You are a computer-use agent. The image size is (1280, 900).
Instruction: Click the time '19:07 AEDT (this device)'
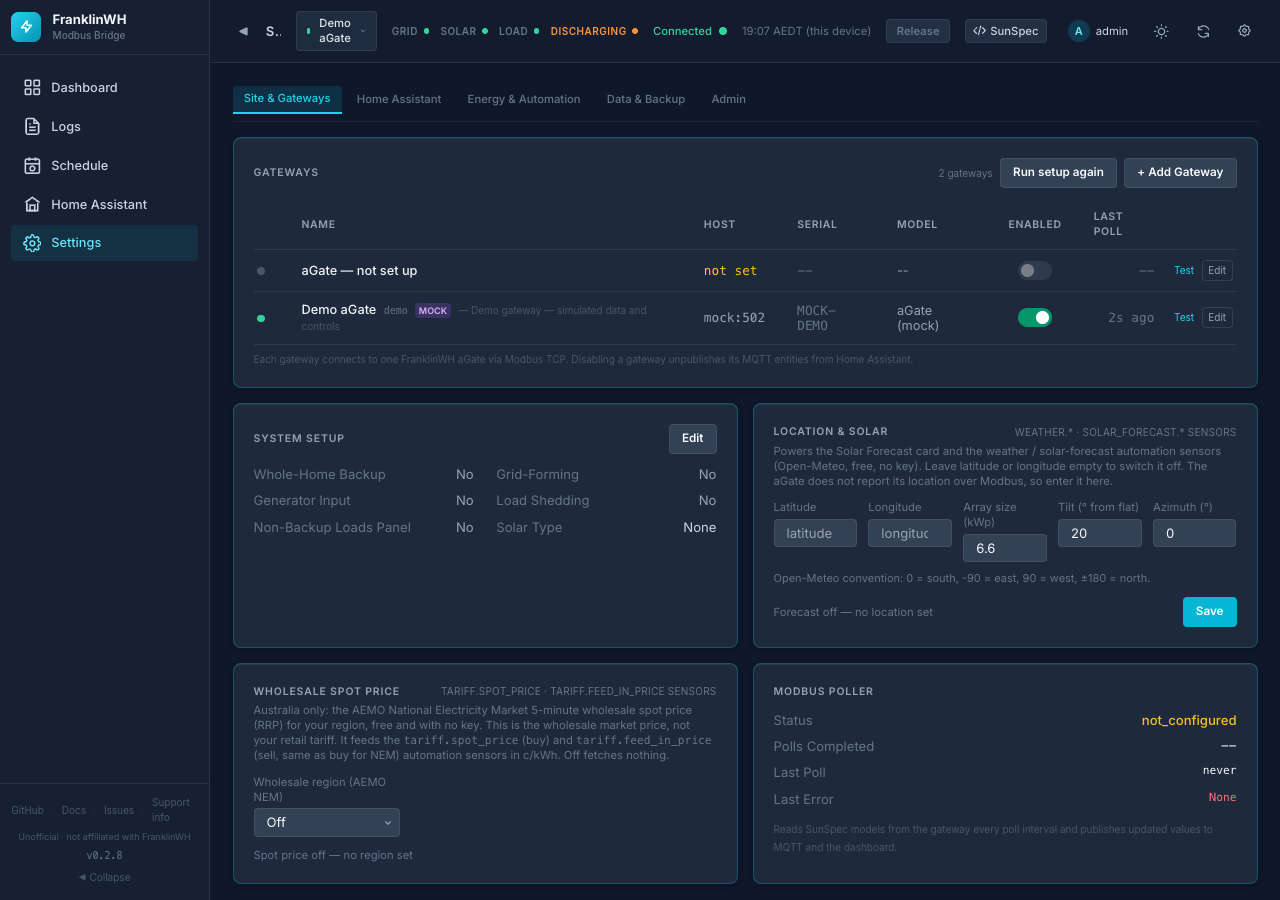[x=806, y=31]
